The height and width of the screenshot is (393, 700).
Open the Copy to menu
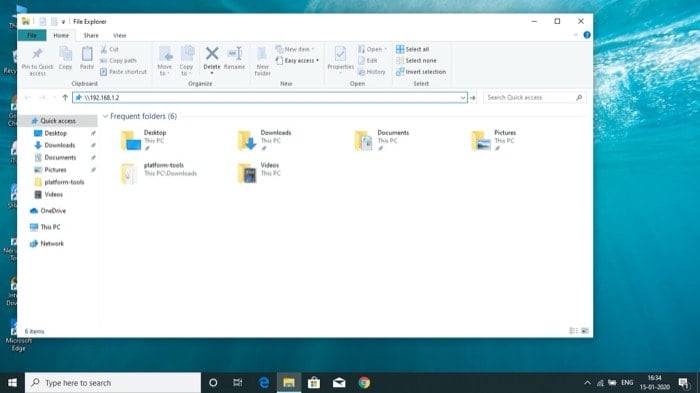click(187, 60)
